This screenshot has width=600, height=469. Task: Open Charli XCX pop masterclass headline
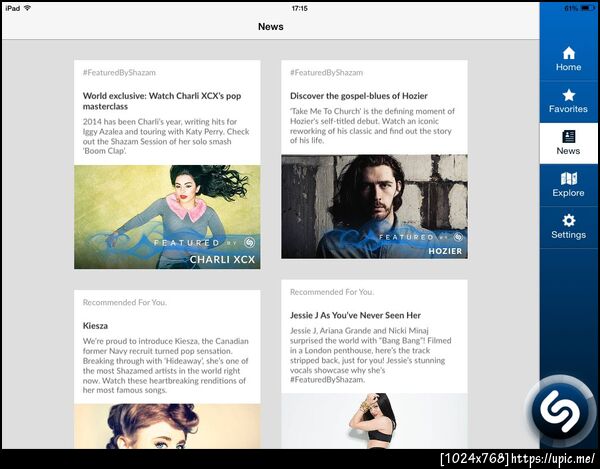pyautogui.click(x=162, y=101)
